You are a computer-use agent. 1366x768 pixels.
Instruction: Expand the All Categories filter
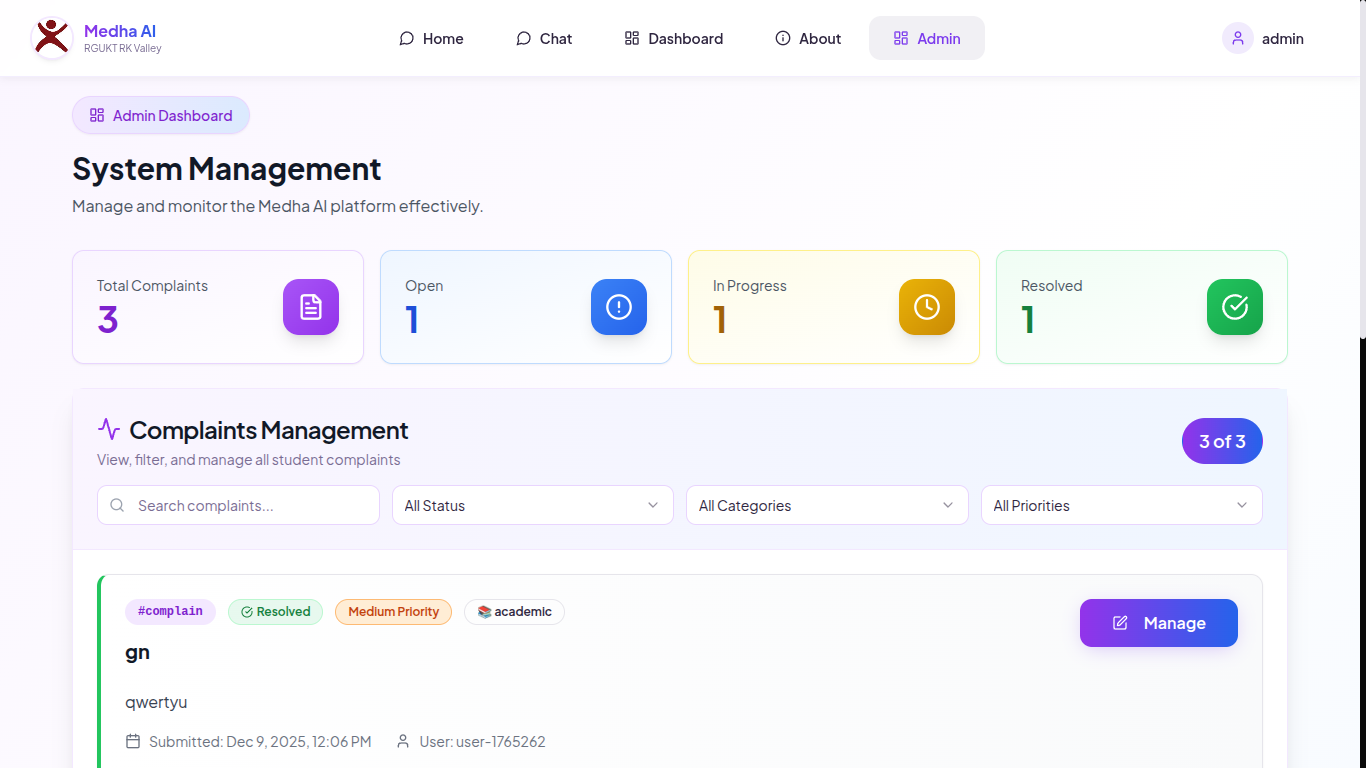[827, 505]
